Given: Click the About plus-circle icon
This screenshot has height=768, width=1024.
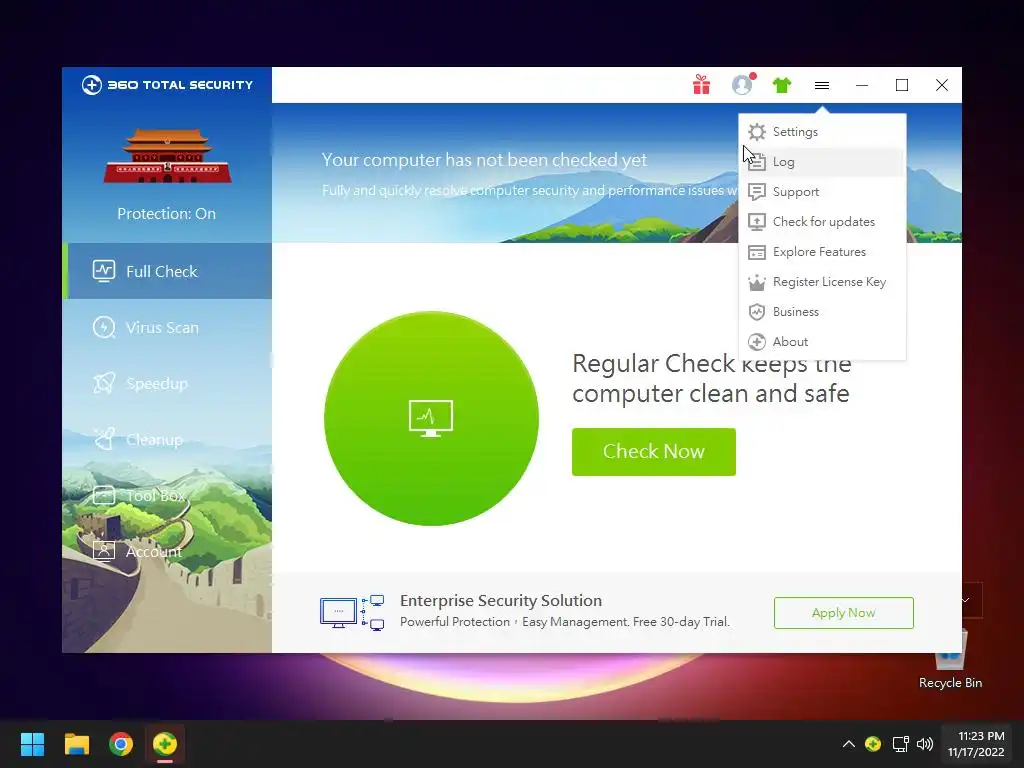Looking at the screenshot, I should (757, 342).
